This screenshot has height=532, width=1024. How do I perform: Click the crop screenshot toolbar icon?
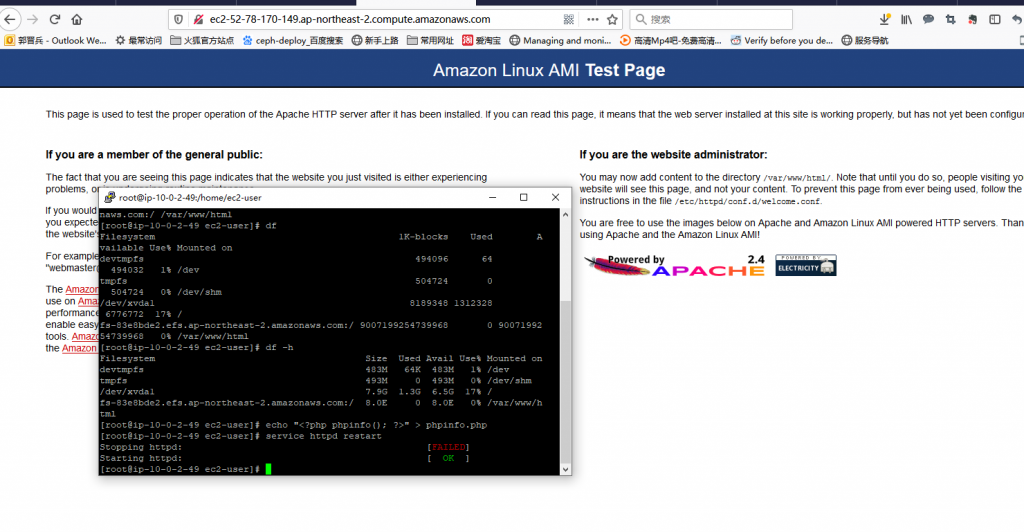pos(950,20)
